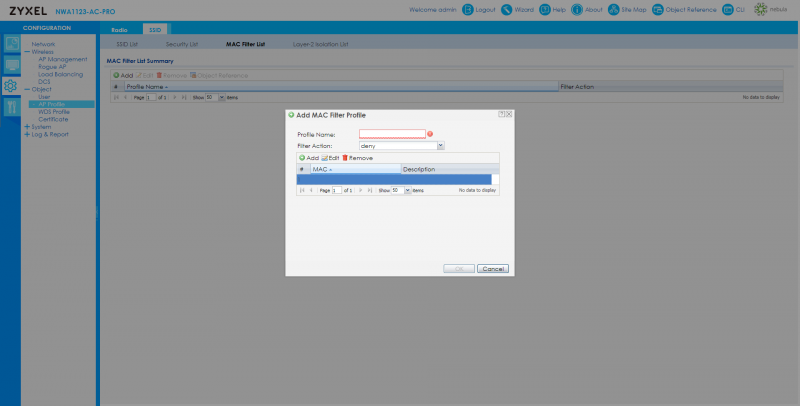Click the summary pager Page number field
Image resolution: width=800 pixels, height=406 pixels.
(151, 97)
